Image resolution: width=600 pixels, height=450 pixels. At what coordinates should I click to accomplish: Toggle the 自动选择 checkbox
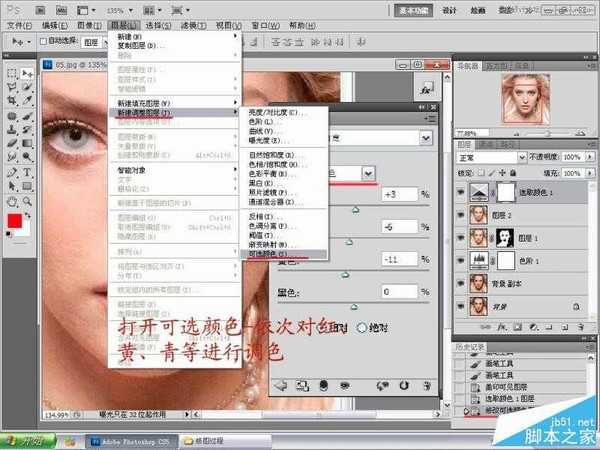(43, 41)
